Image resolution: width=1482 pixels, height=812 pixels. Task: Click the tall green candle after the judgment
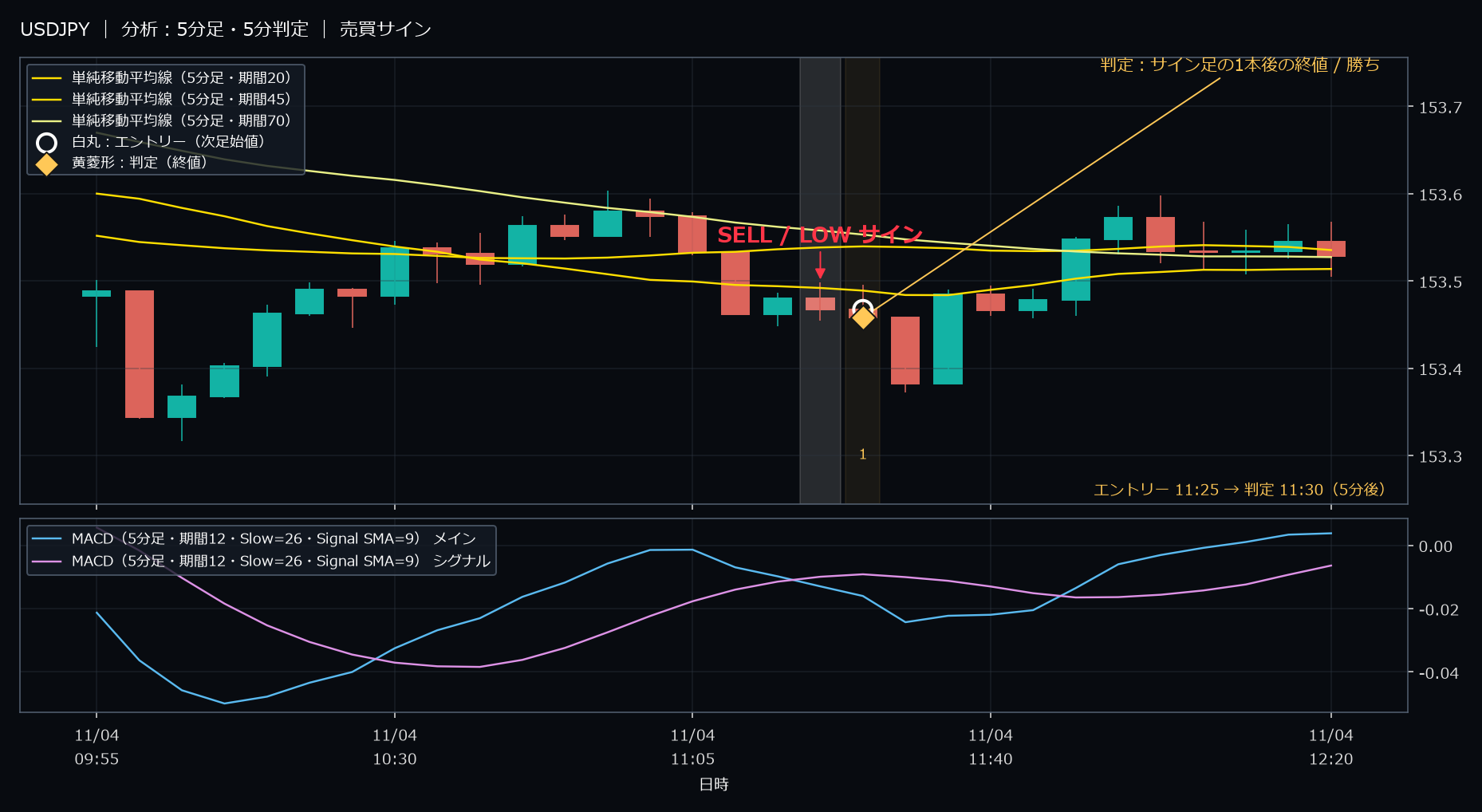(948, 339)
